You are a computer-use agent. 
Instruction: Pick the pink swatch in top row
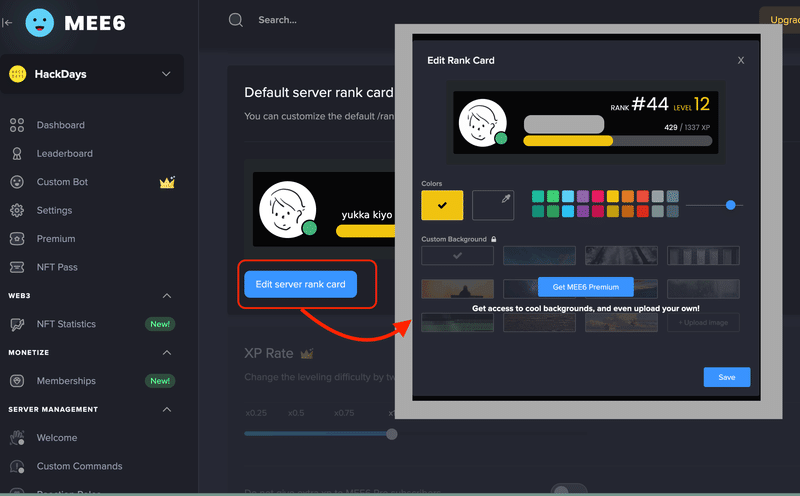coord(598,196)
